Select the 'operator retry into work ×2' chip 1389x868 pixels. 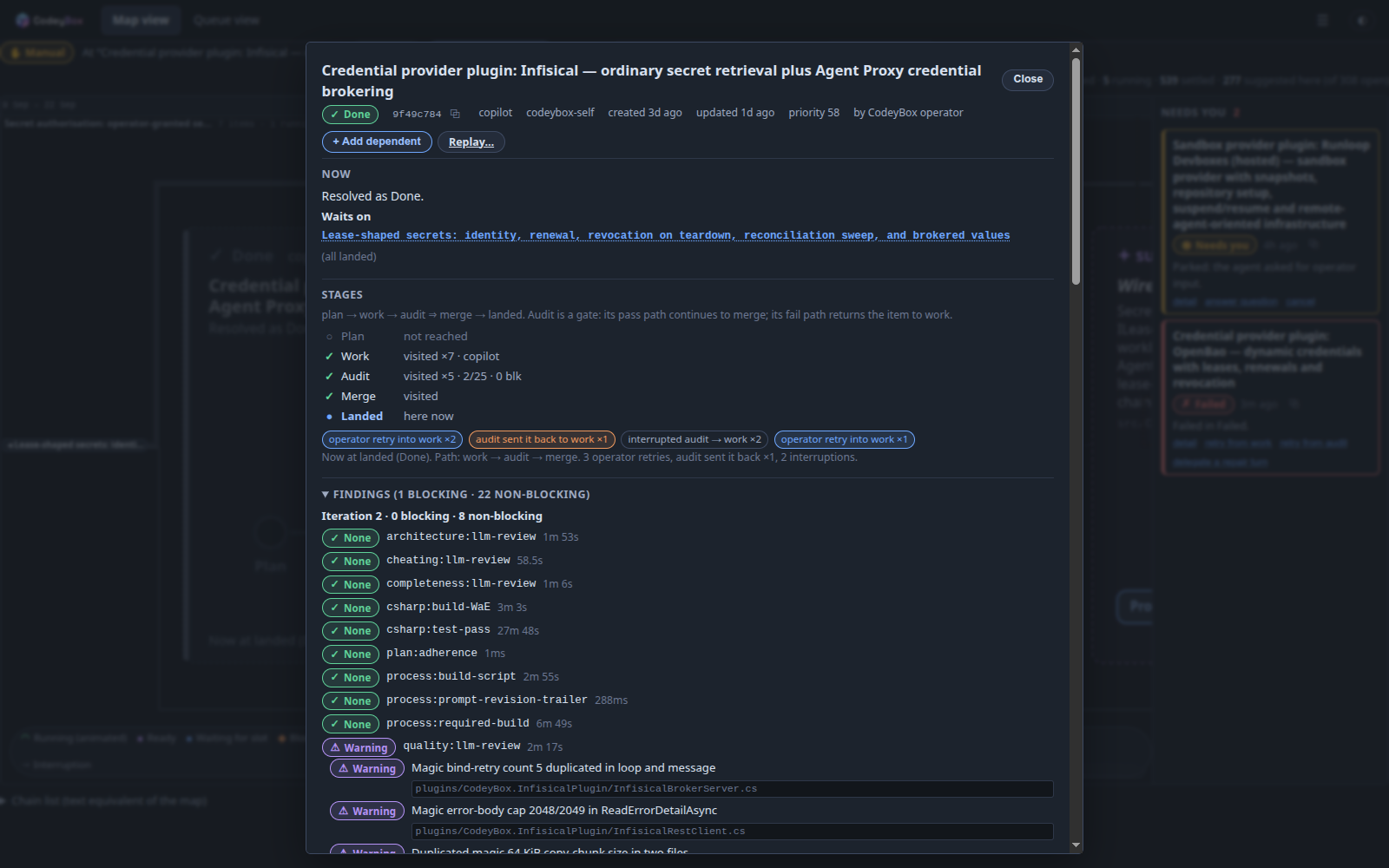click(392, 440)
